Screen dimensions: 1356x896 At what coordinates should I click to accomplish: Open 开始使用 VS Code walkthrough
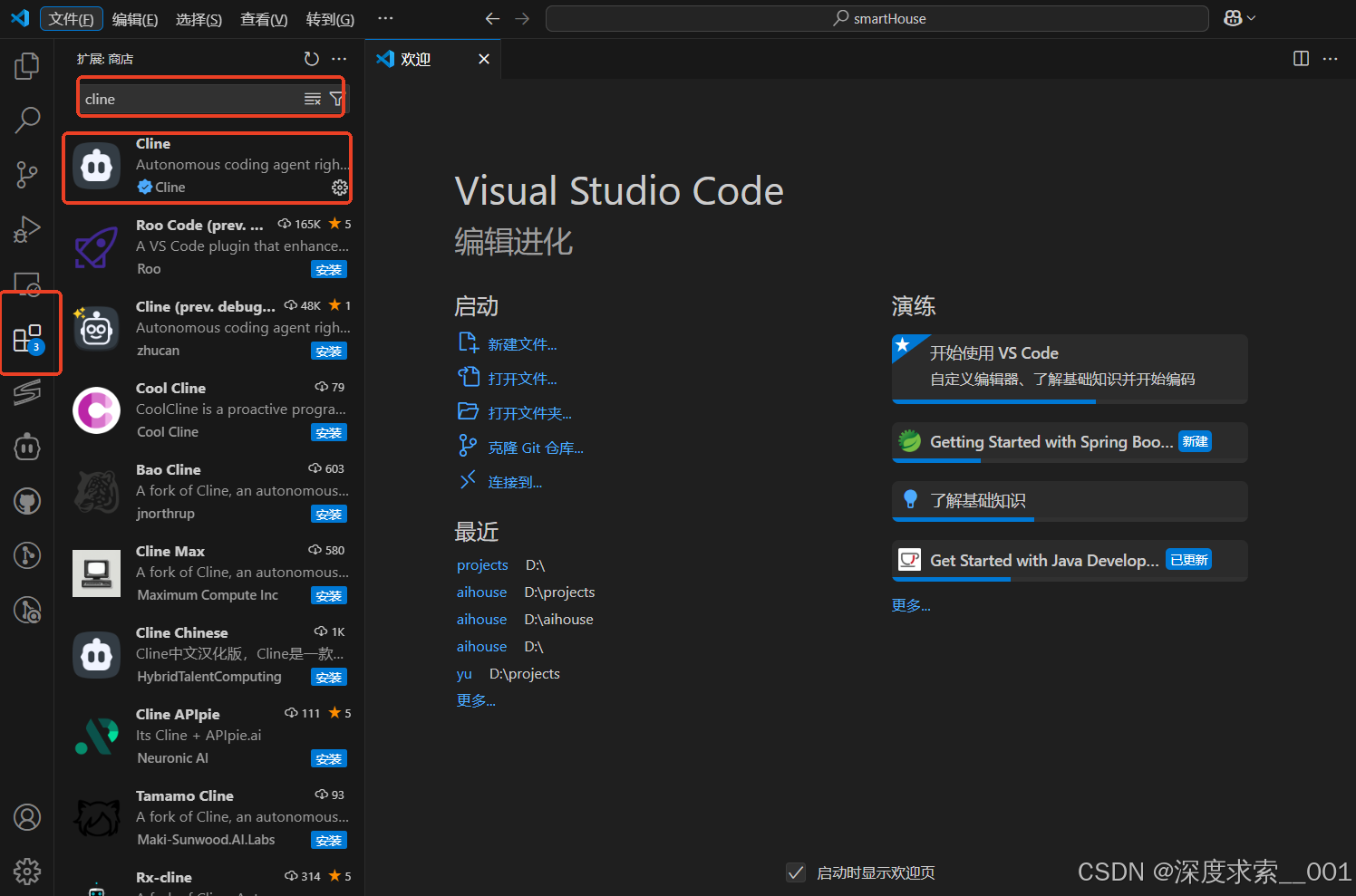[1070, 369]
